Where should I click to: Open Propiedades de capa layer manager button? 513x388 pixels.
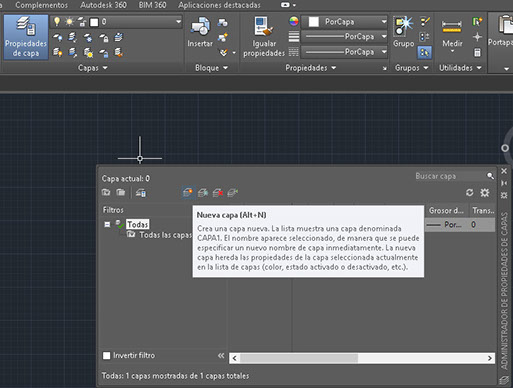coord(26,37)
